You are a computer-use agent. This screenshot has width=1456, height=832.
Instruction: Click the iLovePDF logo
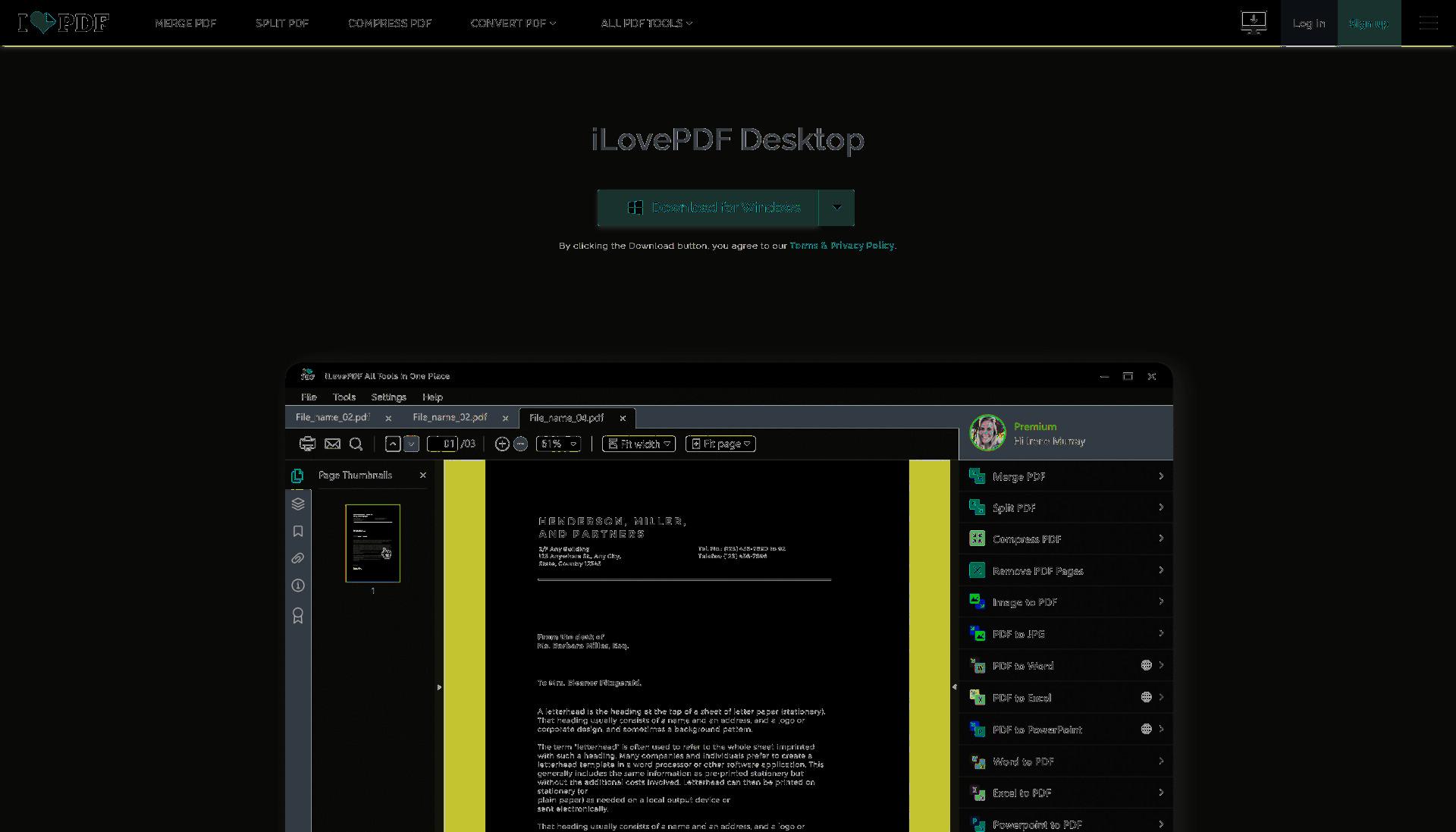tap(64, 23)
